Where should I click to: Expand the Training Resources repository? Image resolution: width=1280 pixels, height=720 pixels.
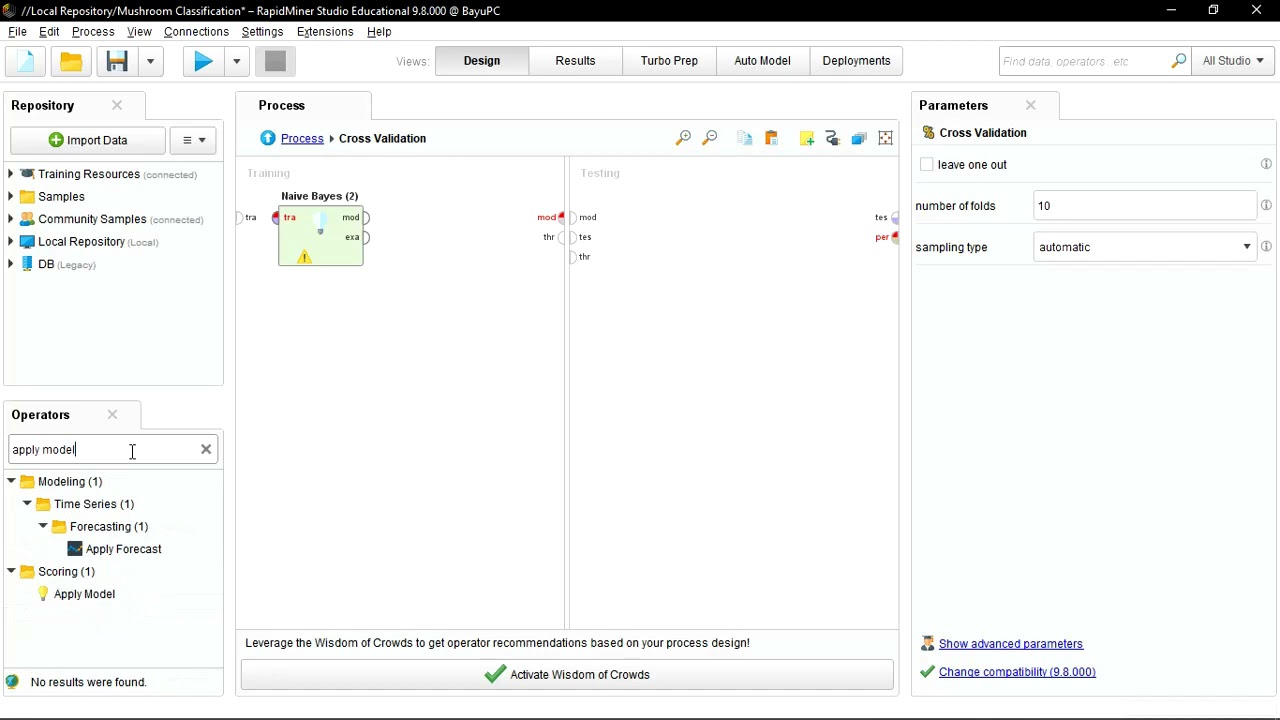point(10,174)
